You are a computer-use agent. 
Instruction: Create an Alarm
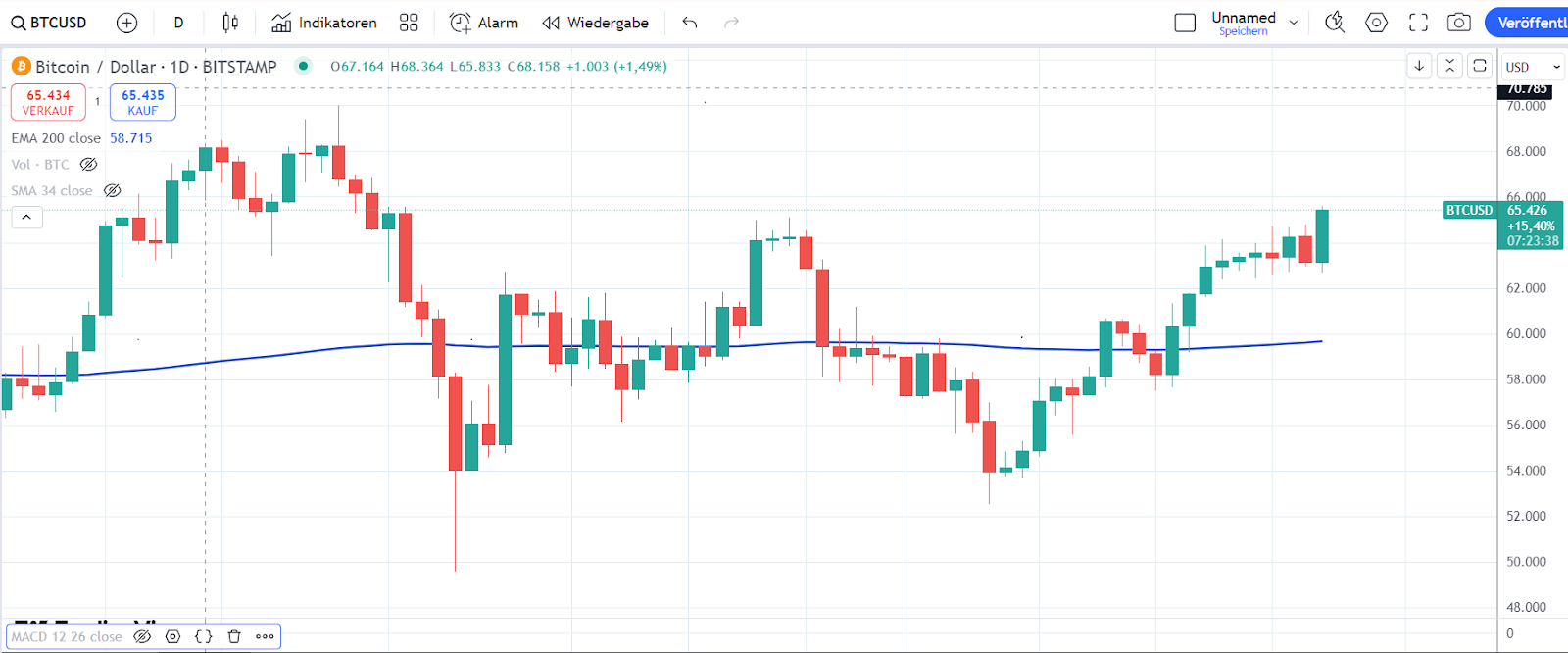pos(484,23)
